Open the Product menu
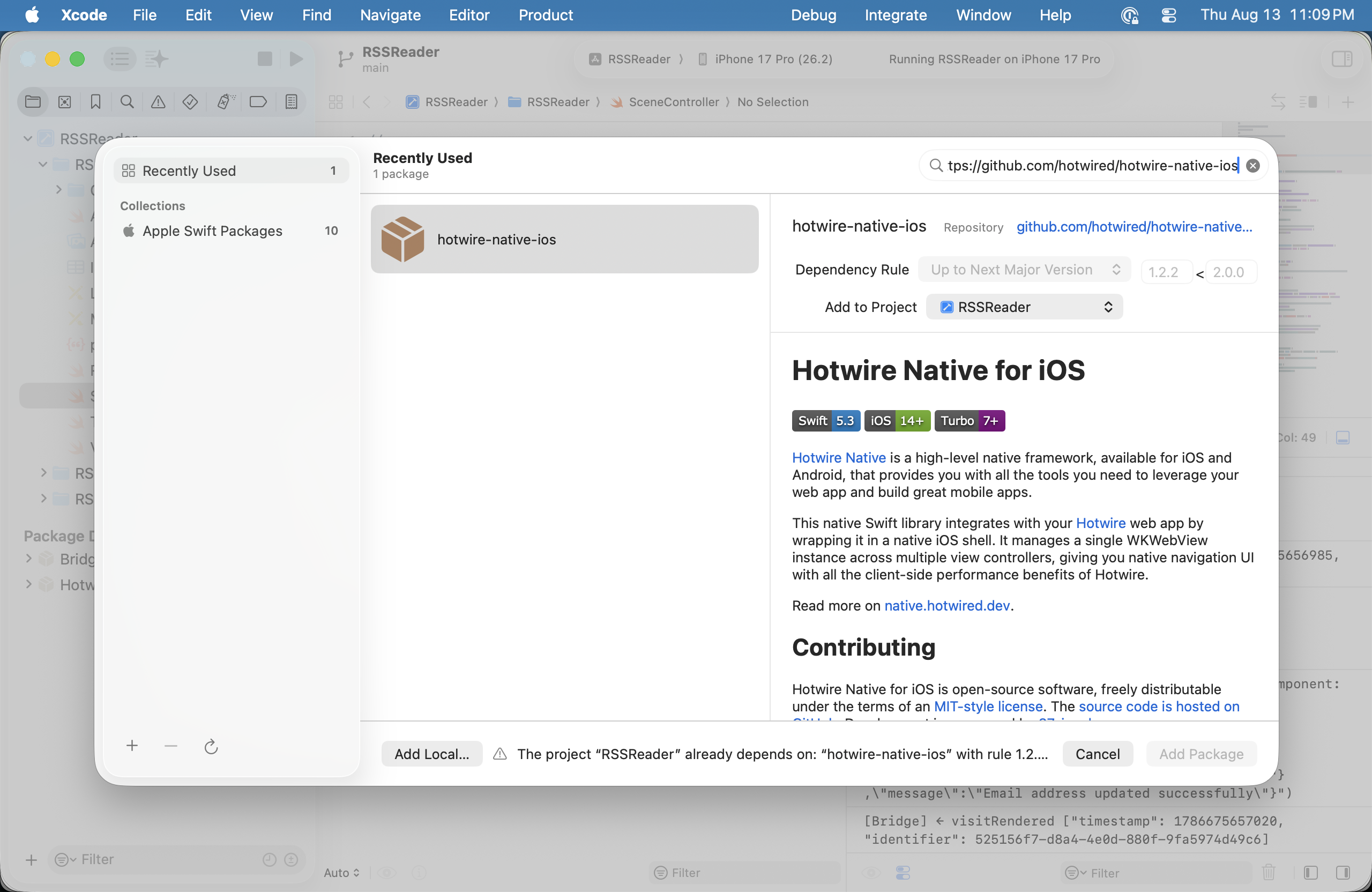Viewport: 1372px width, 892px height. (546, 15)
